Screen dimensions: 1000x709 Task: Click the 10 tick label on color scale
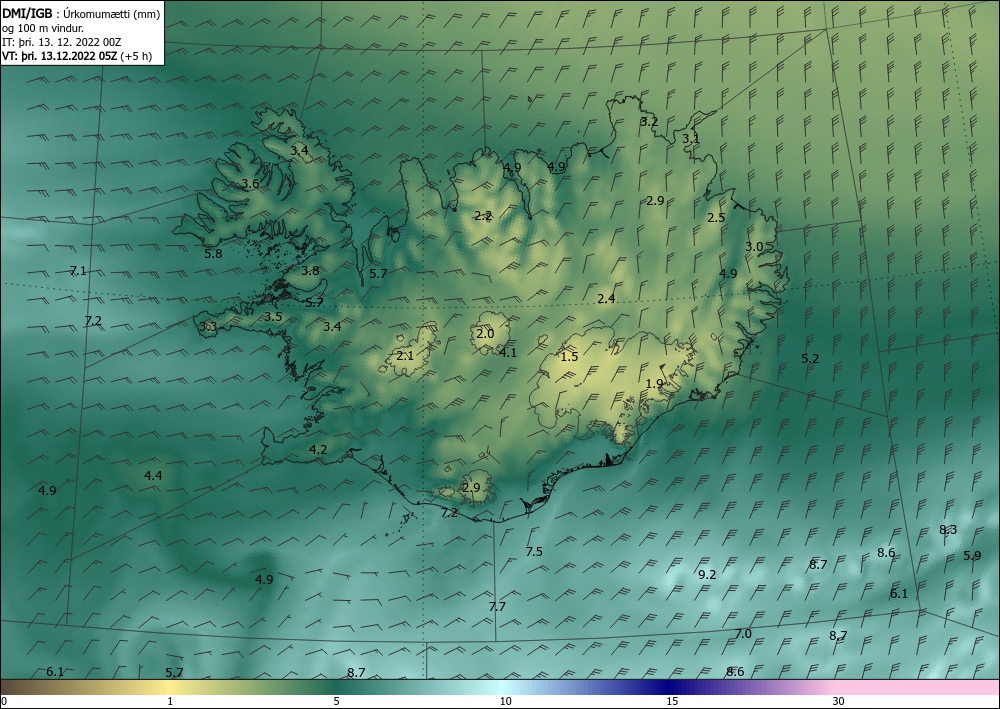[x=505, y=701]
